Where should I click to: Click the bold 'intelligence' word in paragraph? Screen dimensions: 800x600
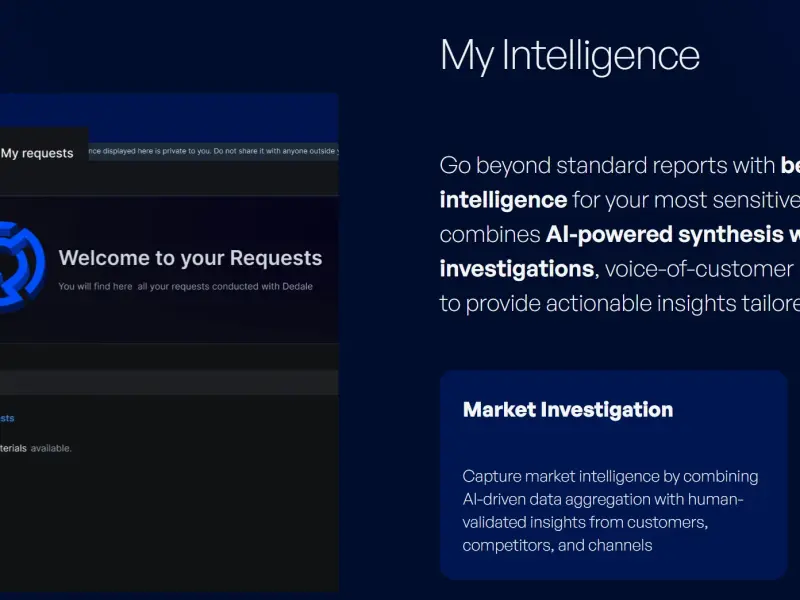[x=503, y=199]
